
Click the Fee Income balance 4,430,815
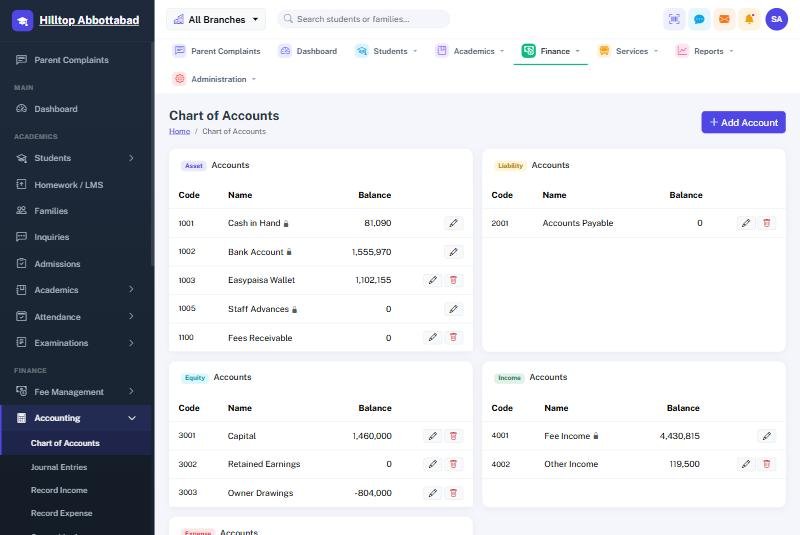pyautogui.click(x=680, y=436)
